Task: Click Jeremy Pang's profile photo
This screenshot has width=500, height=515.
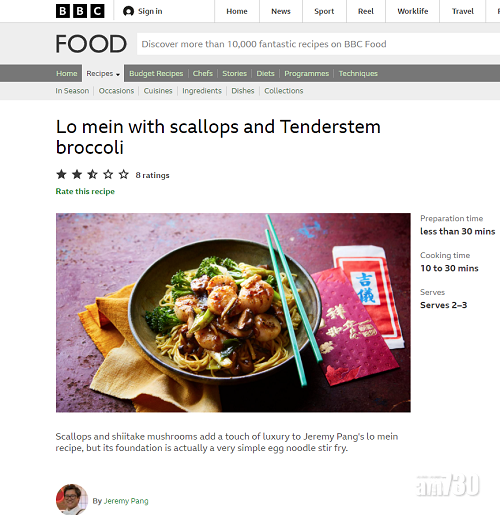Action: click(71, 499)
